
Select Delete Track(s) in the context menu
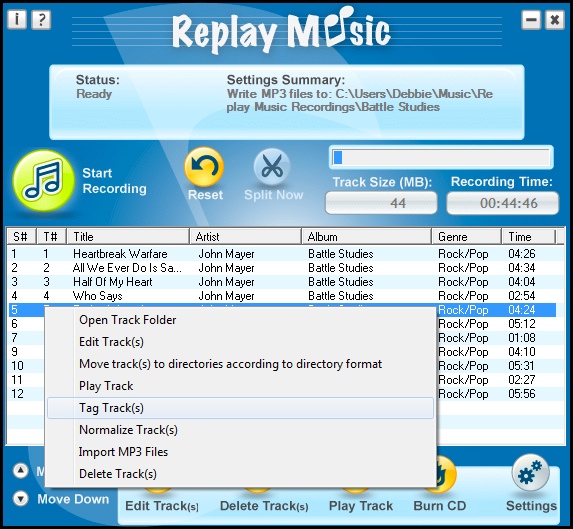[x=240, y=473]
